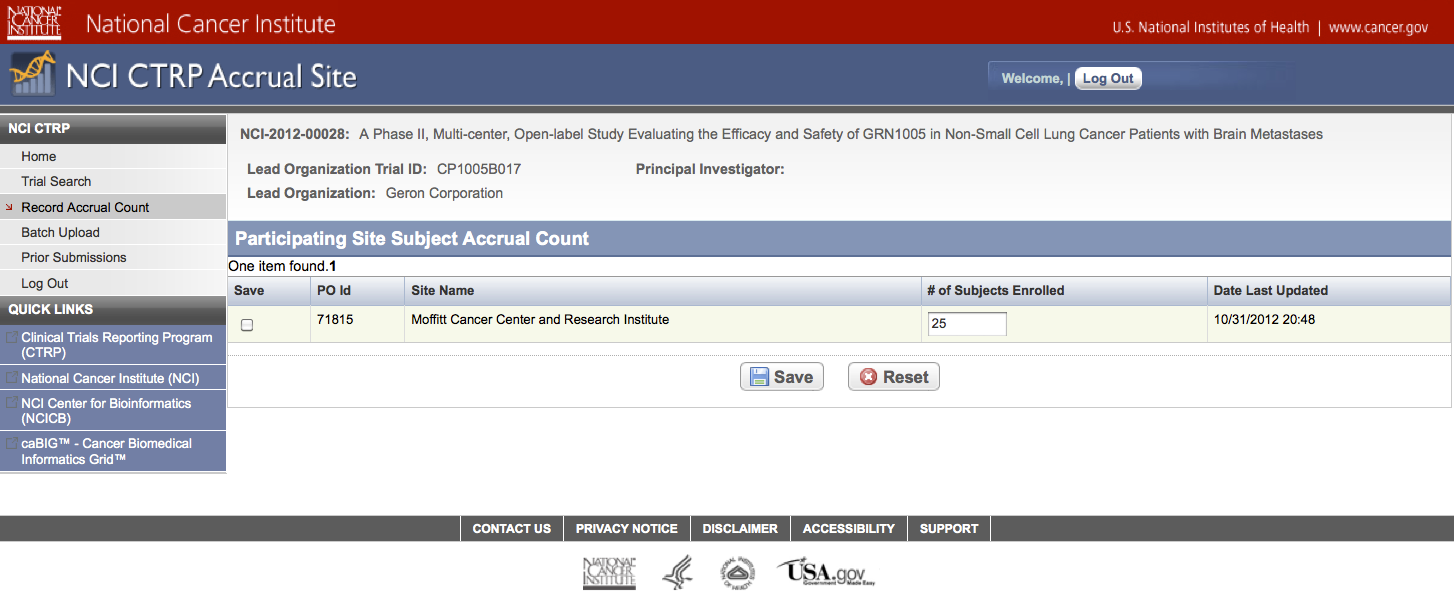Open the www.cancer.gov link in header

coord(1377,27)
